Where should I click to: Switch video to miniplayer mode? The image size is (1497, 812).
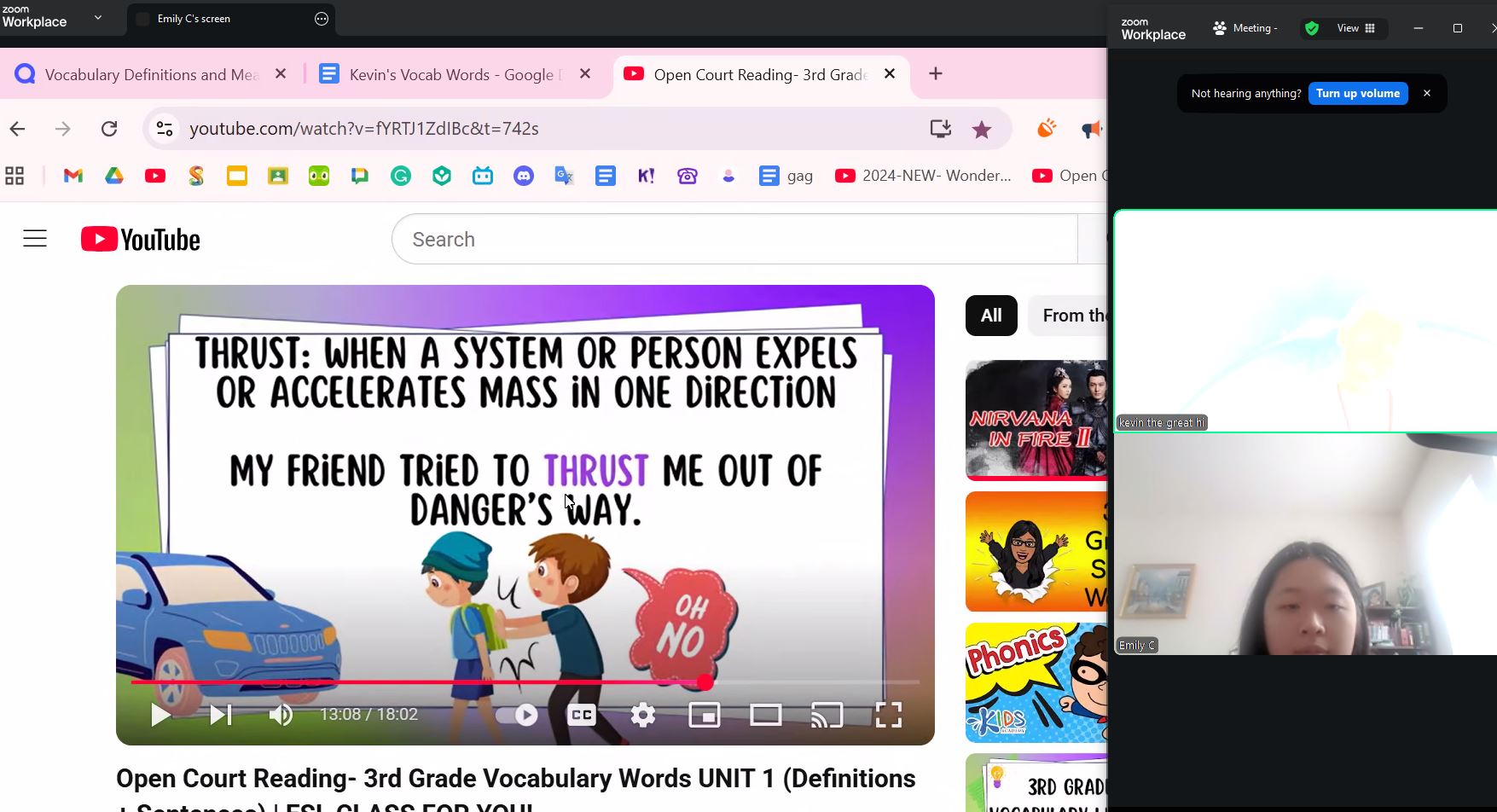pos(705,715)
